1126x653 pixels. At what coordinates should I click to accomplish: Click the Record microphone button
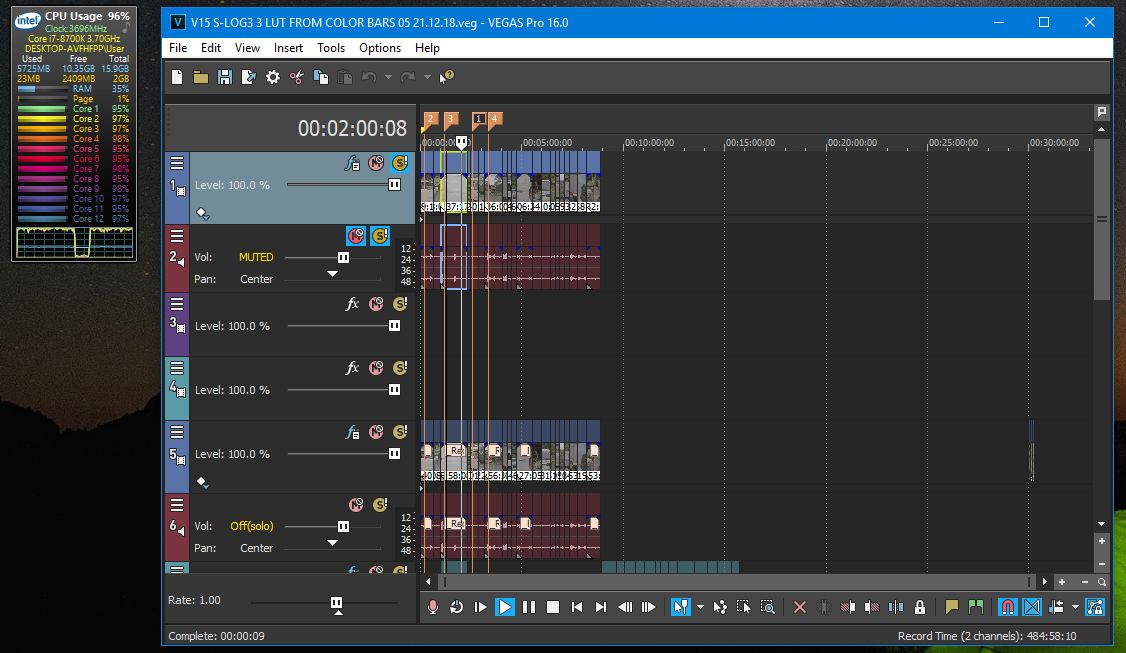point(433,607)
